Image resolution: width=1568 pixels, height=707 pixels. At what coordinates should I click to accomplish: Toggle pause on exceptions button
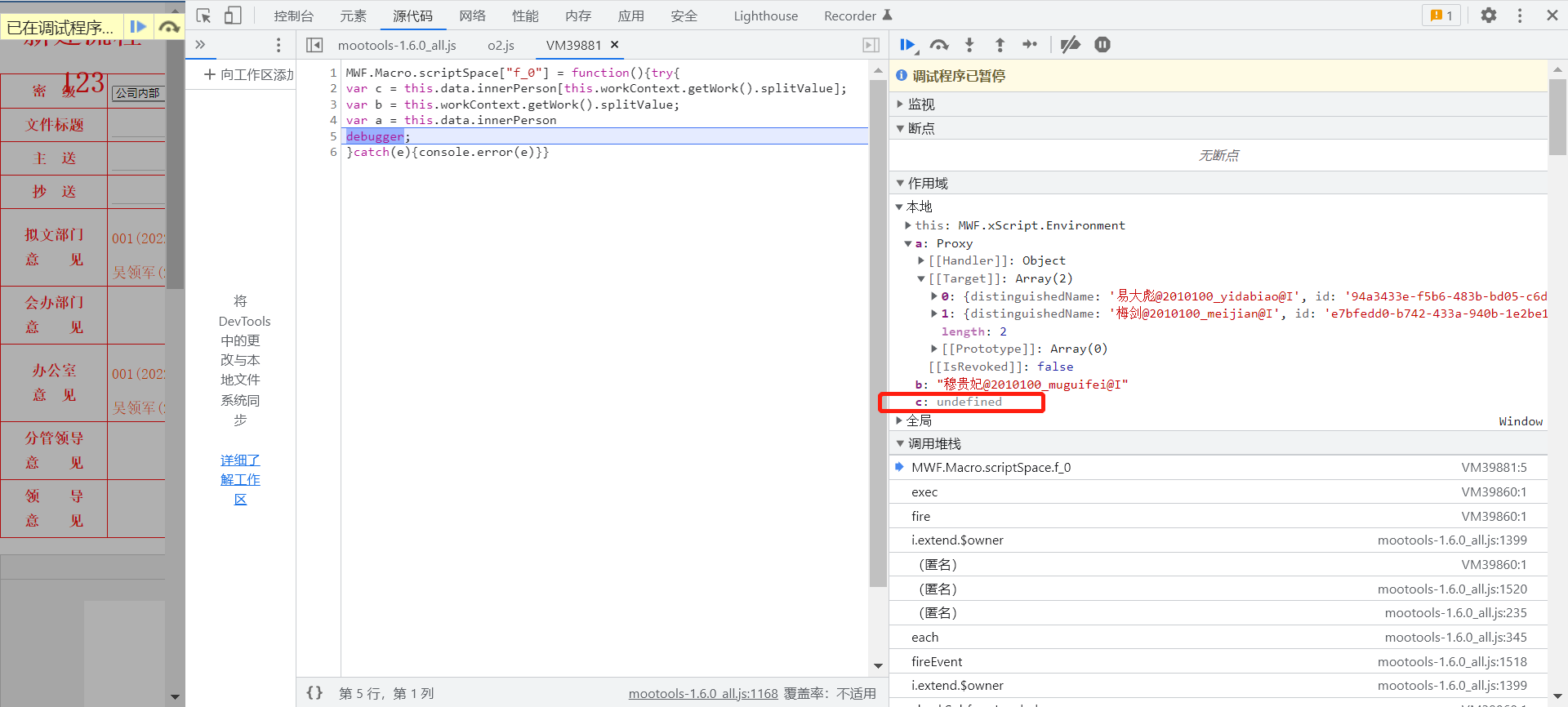pyautogui.click(x=1102, y=45)
